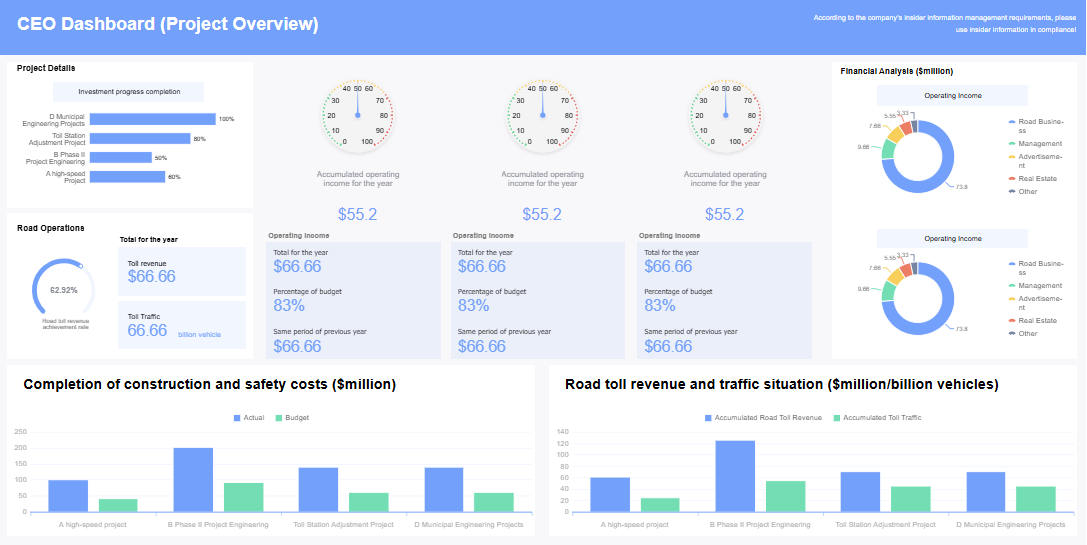
Task: Select the A high-speed Project 60% bar
Action: (127, 177)
